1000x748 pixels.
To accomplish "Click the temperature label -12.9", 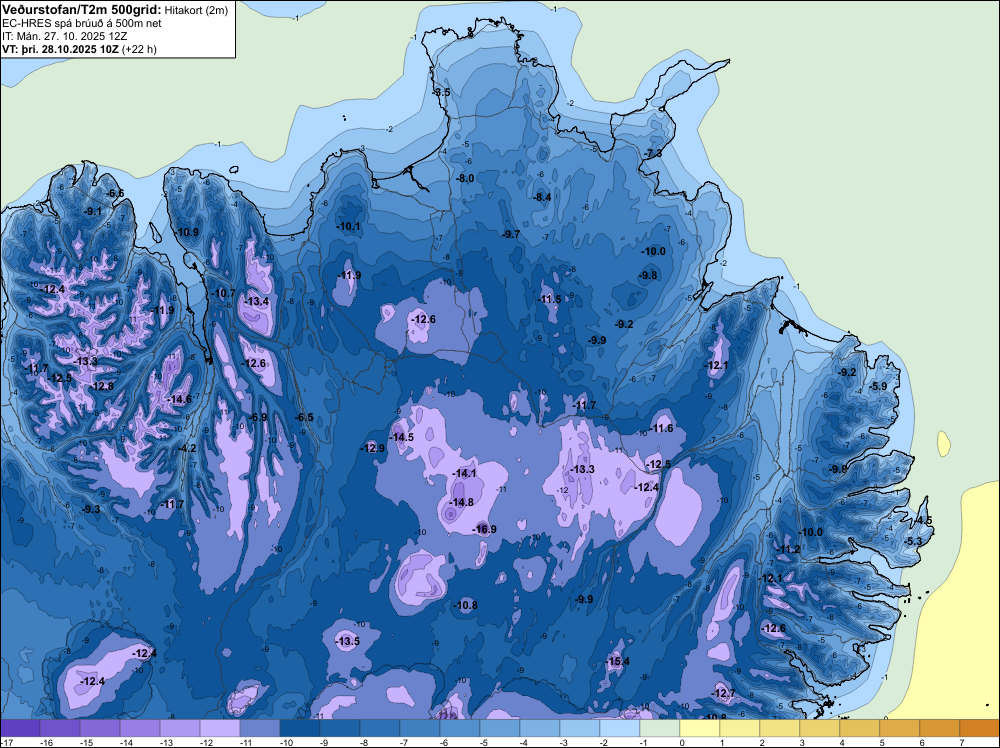I will tap(373, 448).
